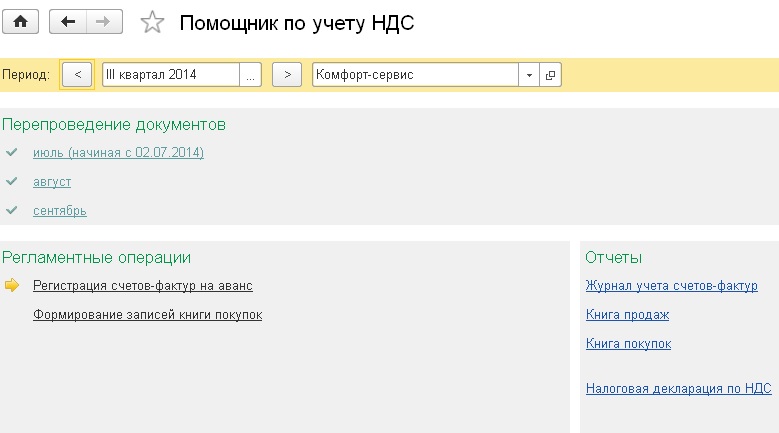Open the август reposting link

tap(52, 182)
